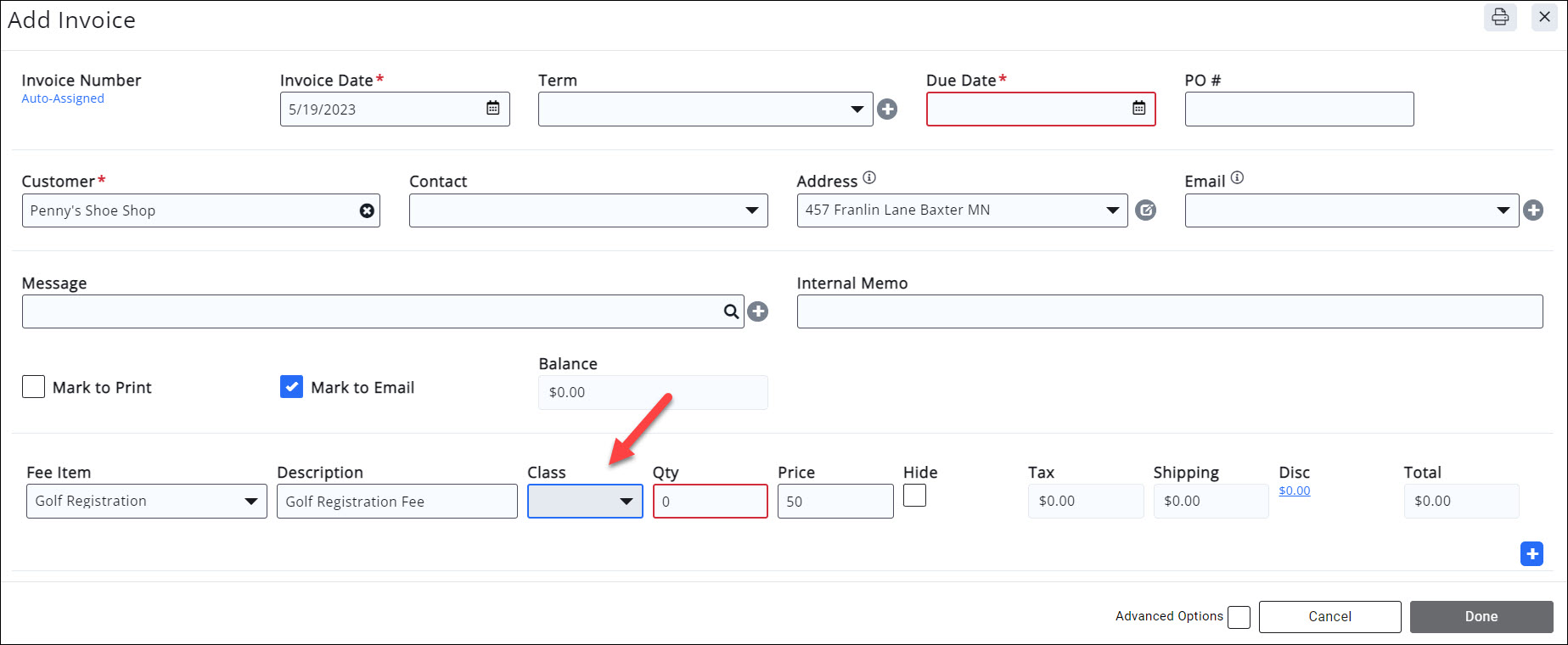The image size is (1568, 645).
Task: Open the Contact dropdown
Action: [588, 210]
